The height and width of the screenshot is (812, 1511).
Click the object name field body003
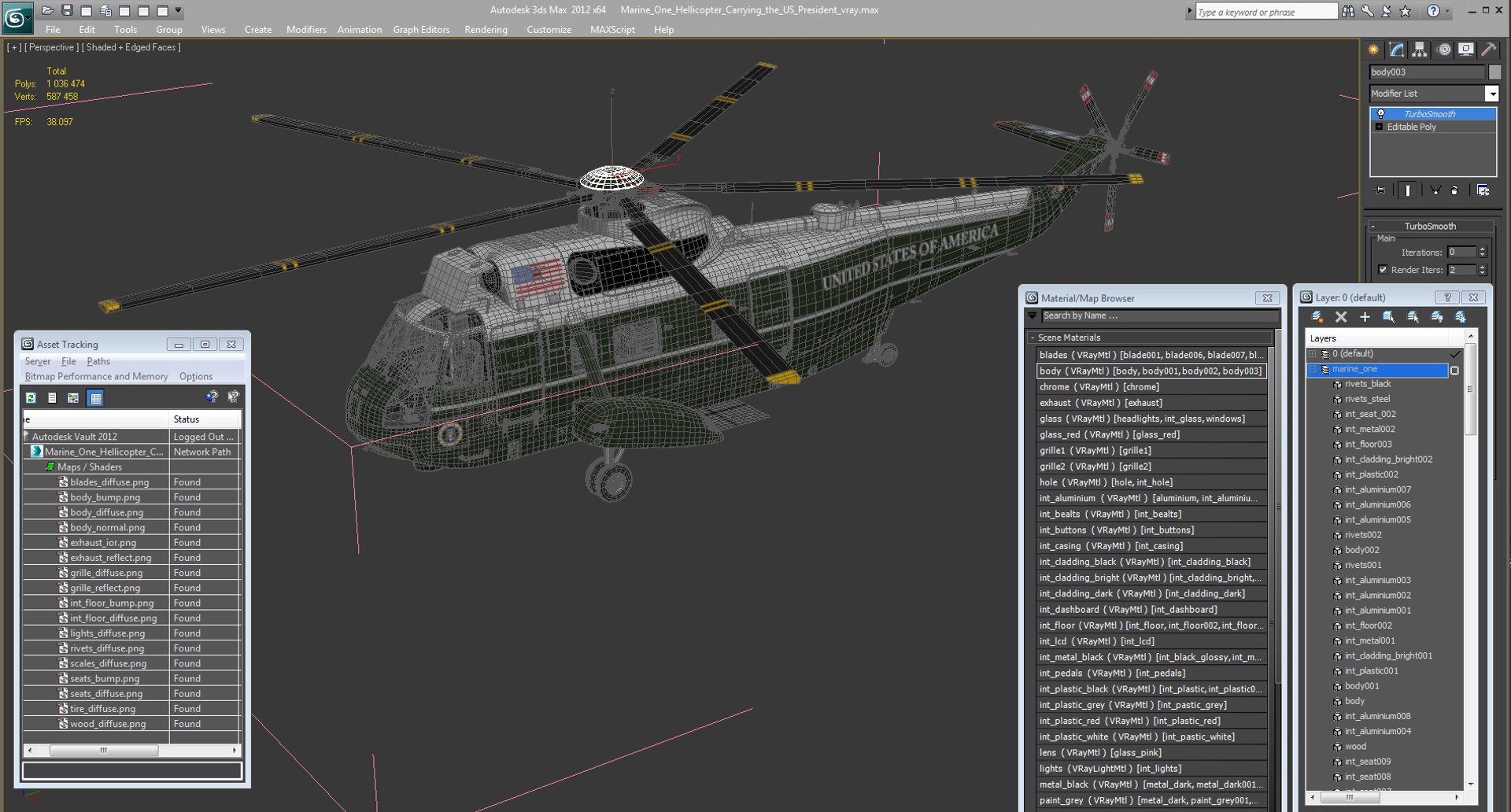1426,72
